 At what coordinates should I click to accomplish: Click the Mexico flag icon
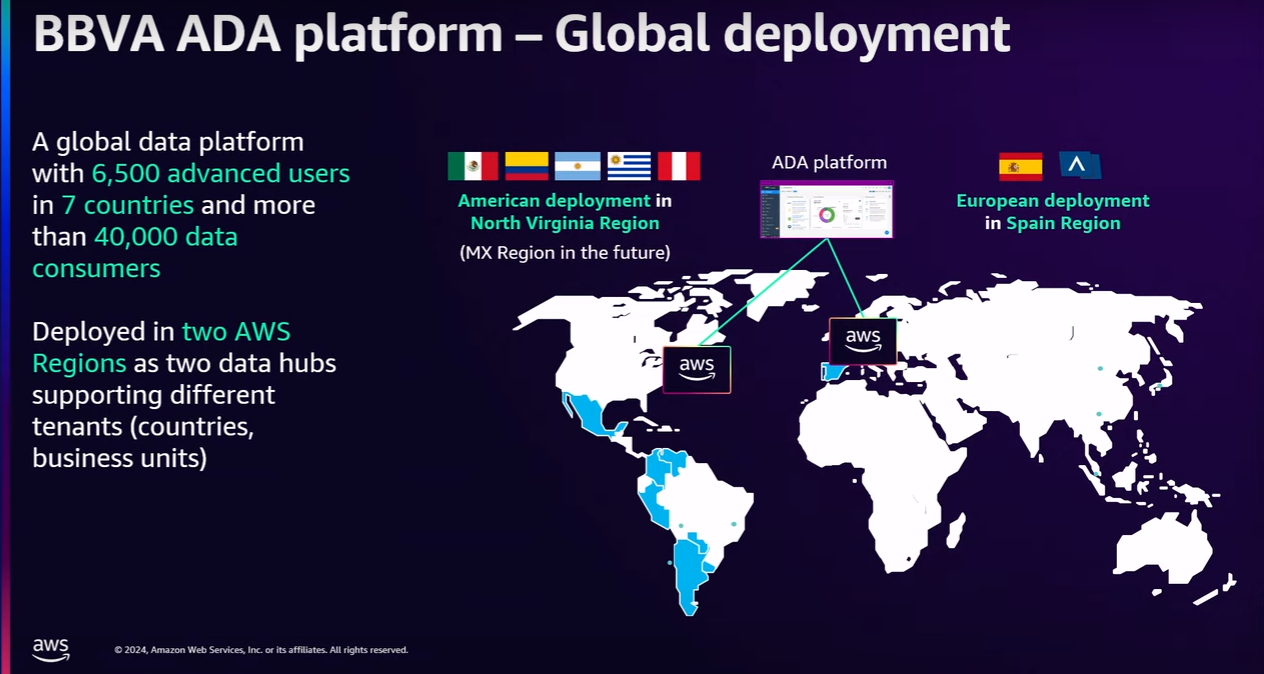(473, 166)
